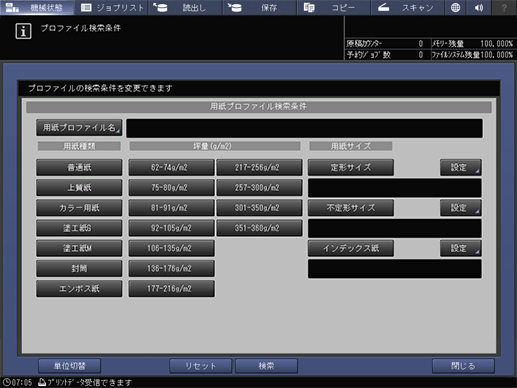Select weight 62-74g/m2
This screenshot has height=388, width=517.
(x=171, y=167)
